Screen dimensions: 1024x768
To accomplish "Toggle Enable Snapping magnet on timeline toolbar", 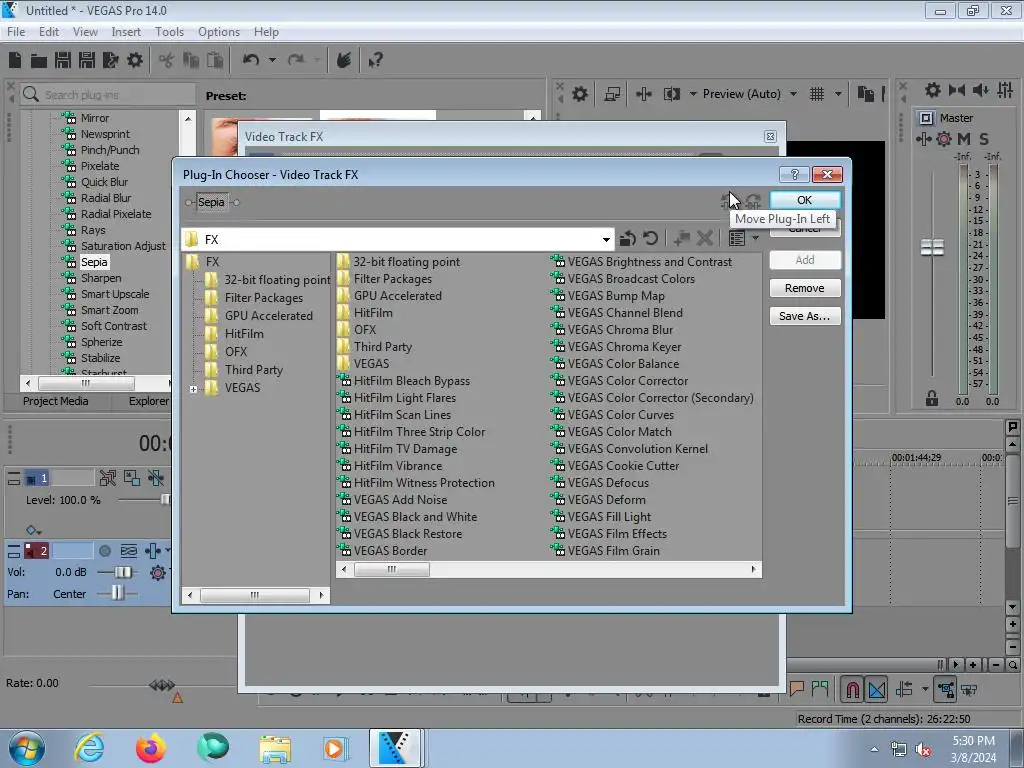I will [x=852, y=690].
